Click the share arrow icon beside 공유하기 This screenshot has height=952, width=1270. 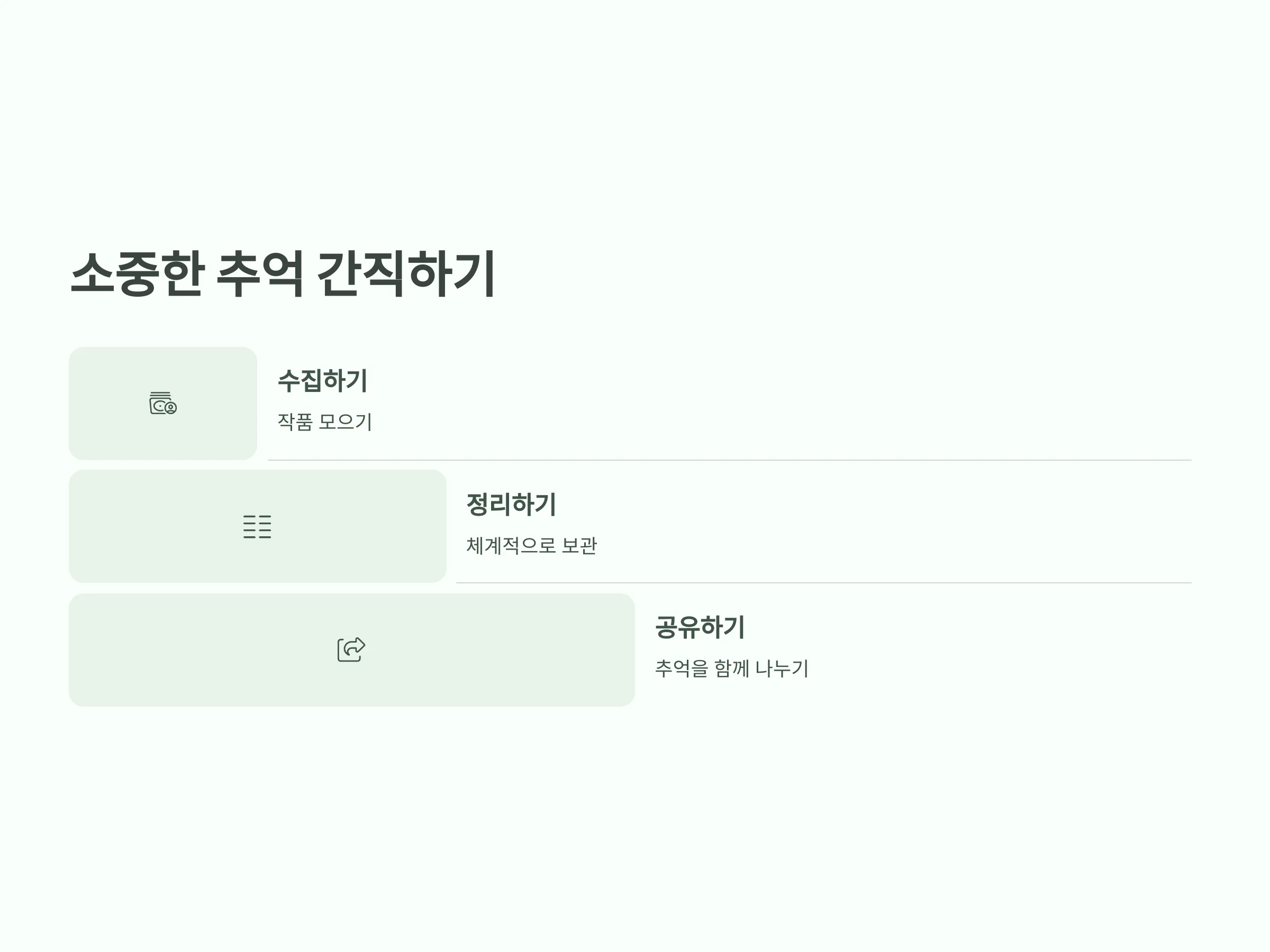click(x=351, y=649)
